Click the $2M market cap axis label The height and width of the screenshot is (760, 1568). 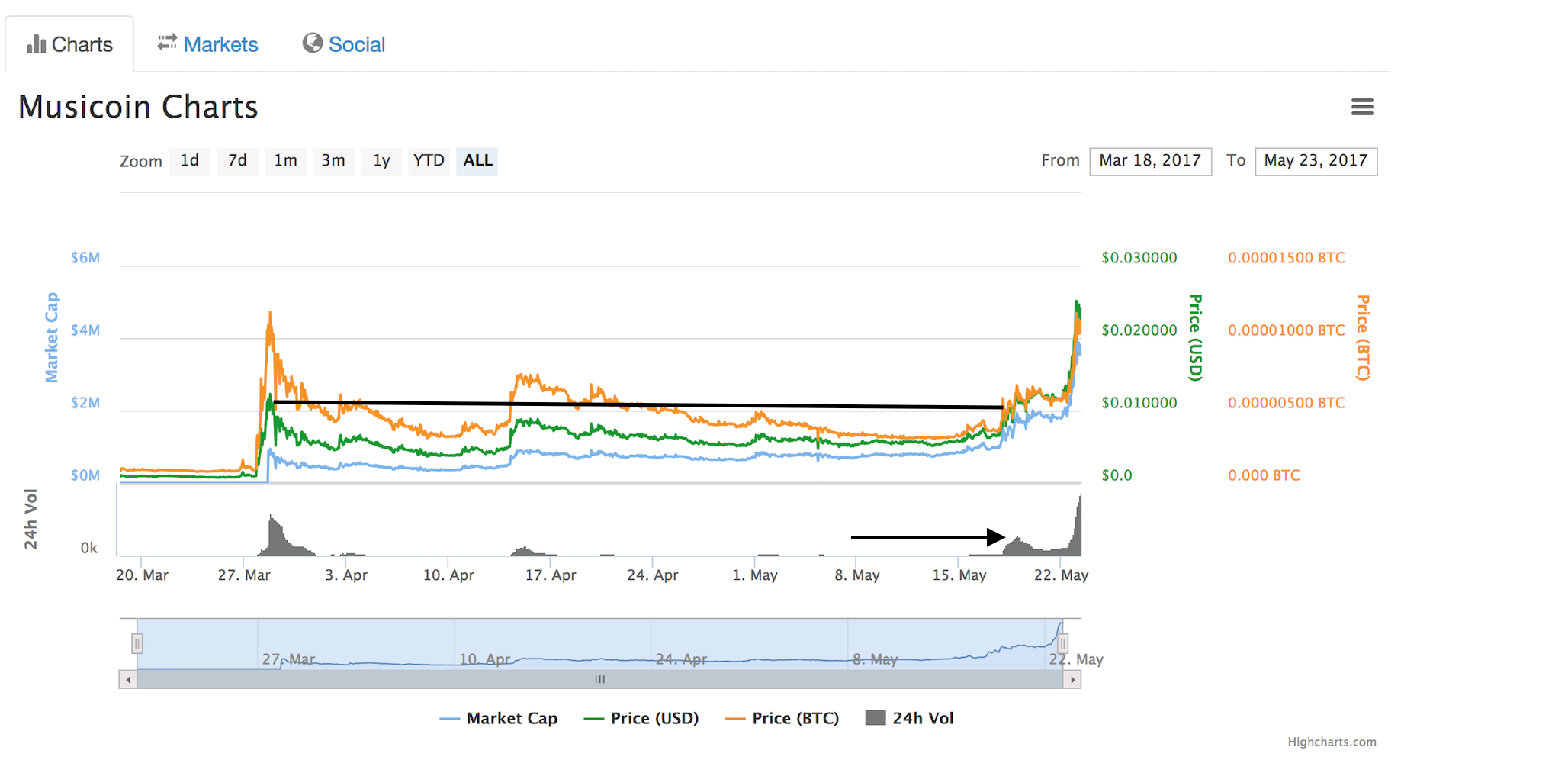85,403
